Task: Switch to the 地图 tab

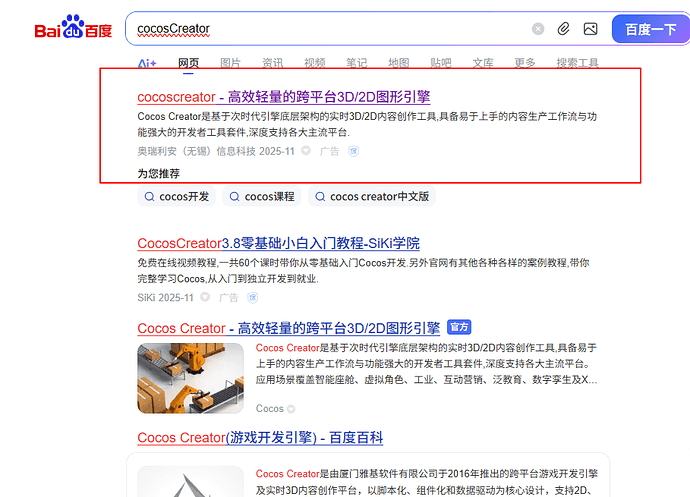Action: (x=399, y=63)
